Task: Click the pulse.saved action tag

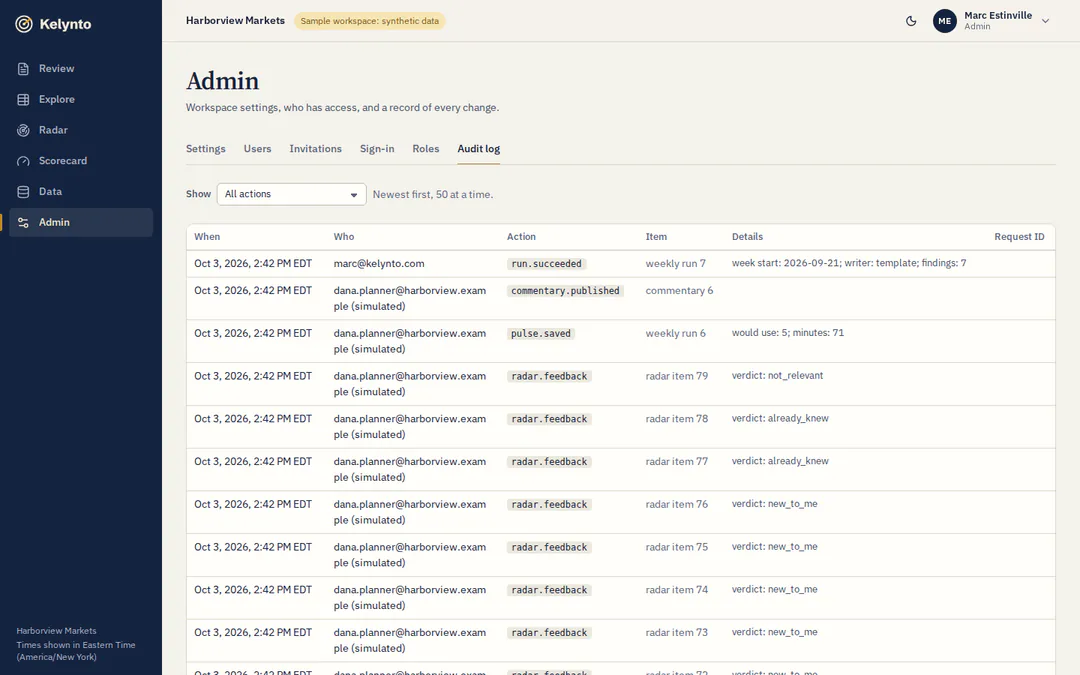Action: tap(541, 333)
